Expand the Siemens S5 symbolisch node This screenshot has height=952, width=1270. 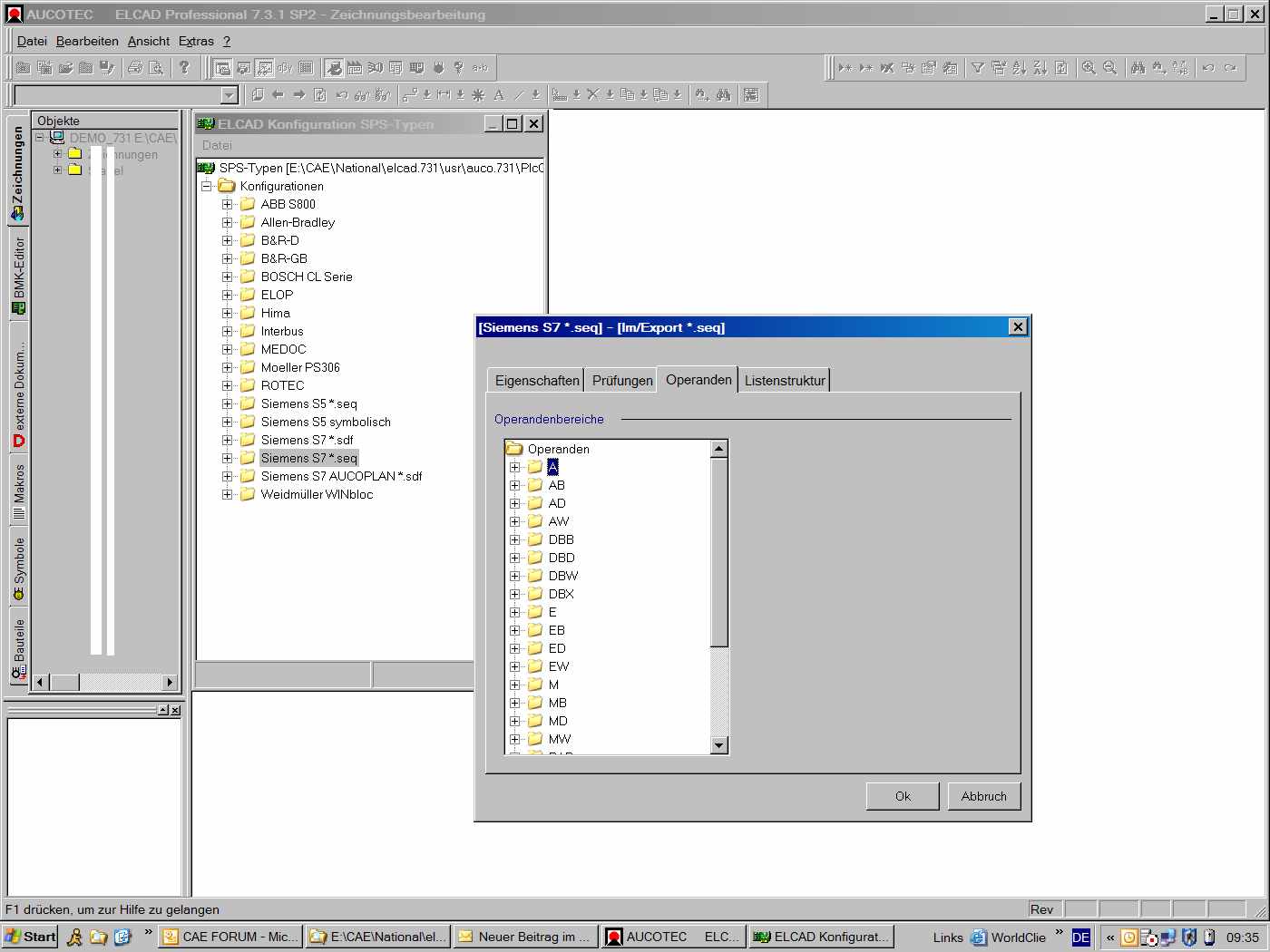click(x=227, y=422)
